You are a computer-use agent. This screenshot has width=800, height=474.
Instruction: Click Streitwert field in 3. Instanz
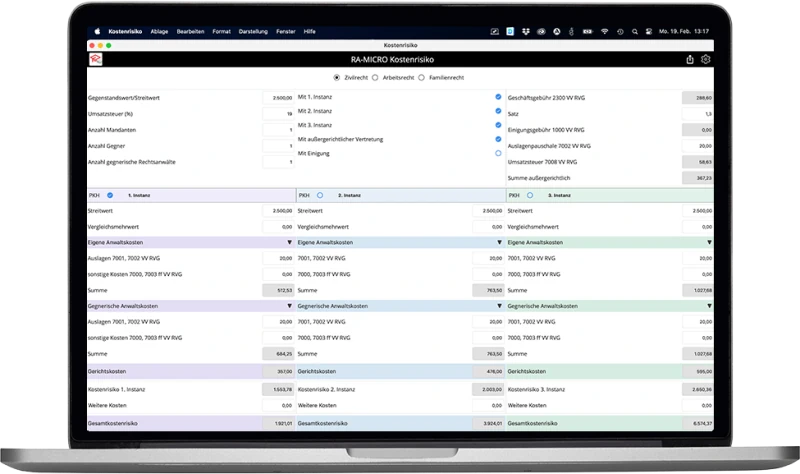coord(697,211)
